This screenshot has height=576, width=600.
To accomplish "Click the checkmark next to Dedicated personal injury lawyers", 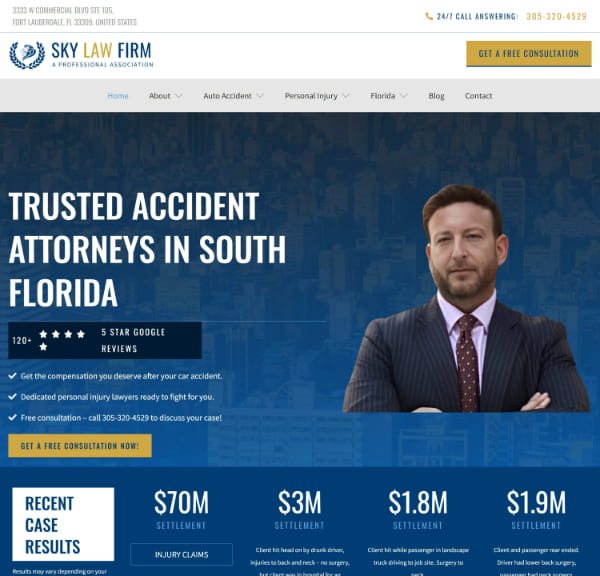I will (12, 397).
